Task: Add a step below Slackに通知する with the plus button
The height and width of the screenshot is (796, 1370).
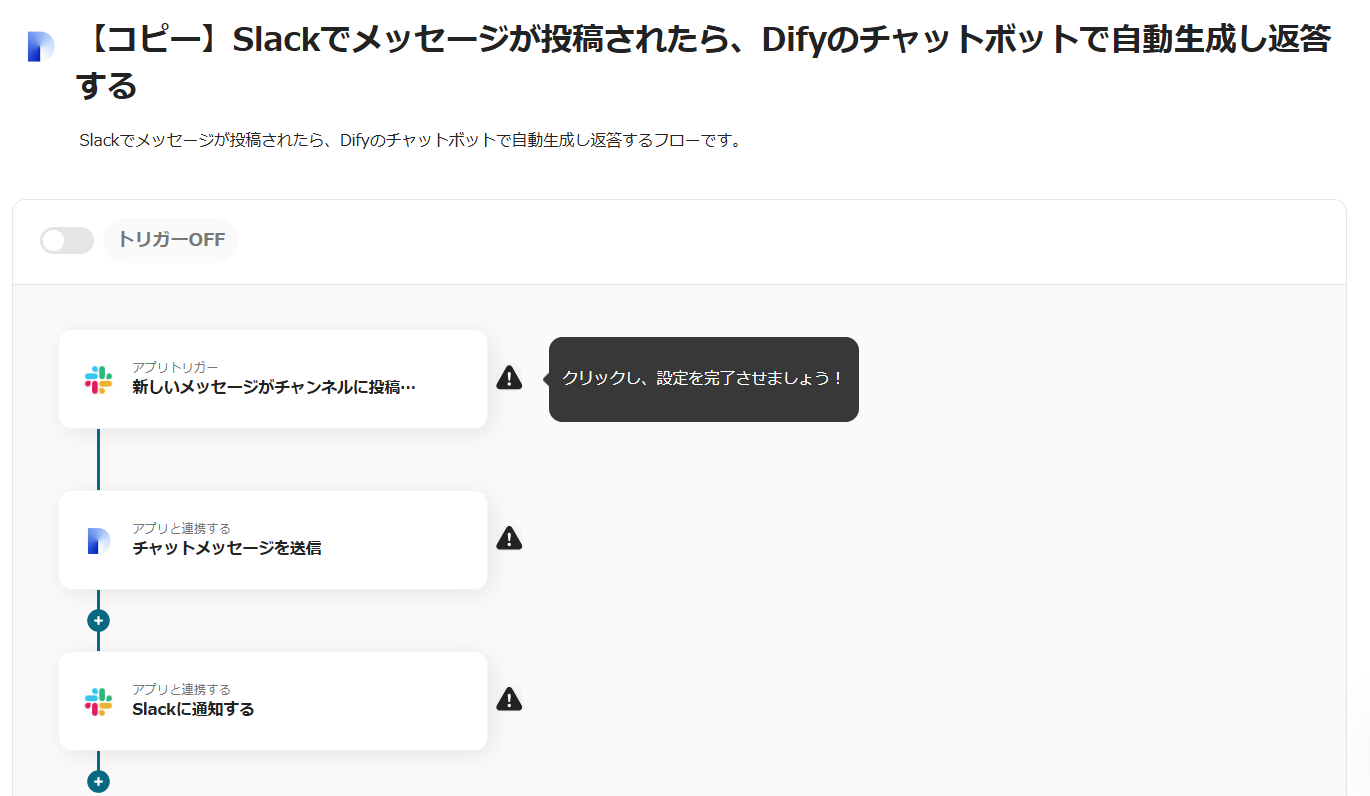Action: point(98,781)
